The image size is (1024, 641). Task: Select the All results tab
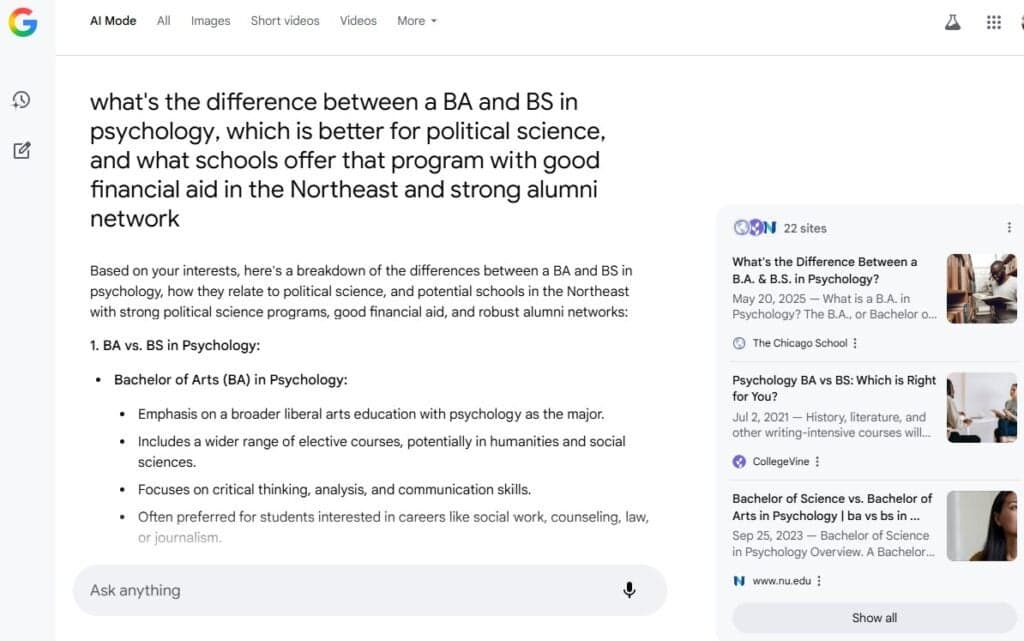tap(163, 21)
